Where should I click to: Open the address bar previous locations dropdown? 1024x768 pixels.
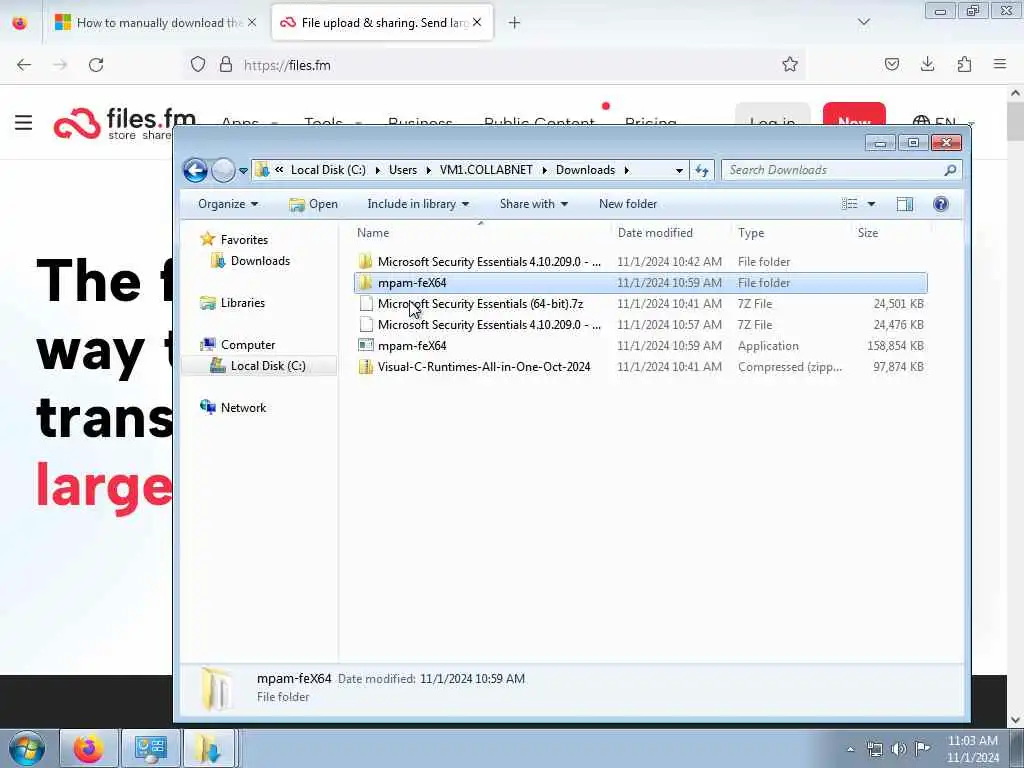pyautogui.click(x=679, y=170)
